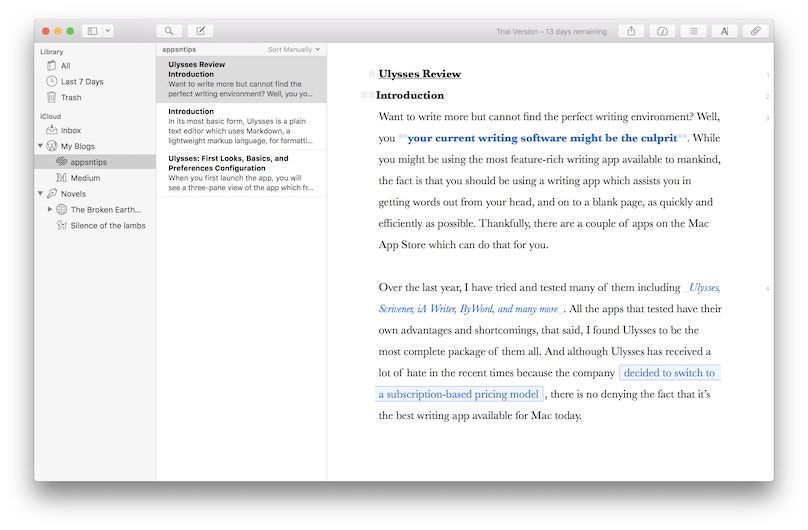Open the Sort Manually dropdown
This screenshot has height=530, width=808.
point(294,49)
